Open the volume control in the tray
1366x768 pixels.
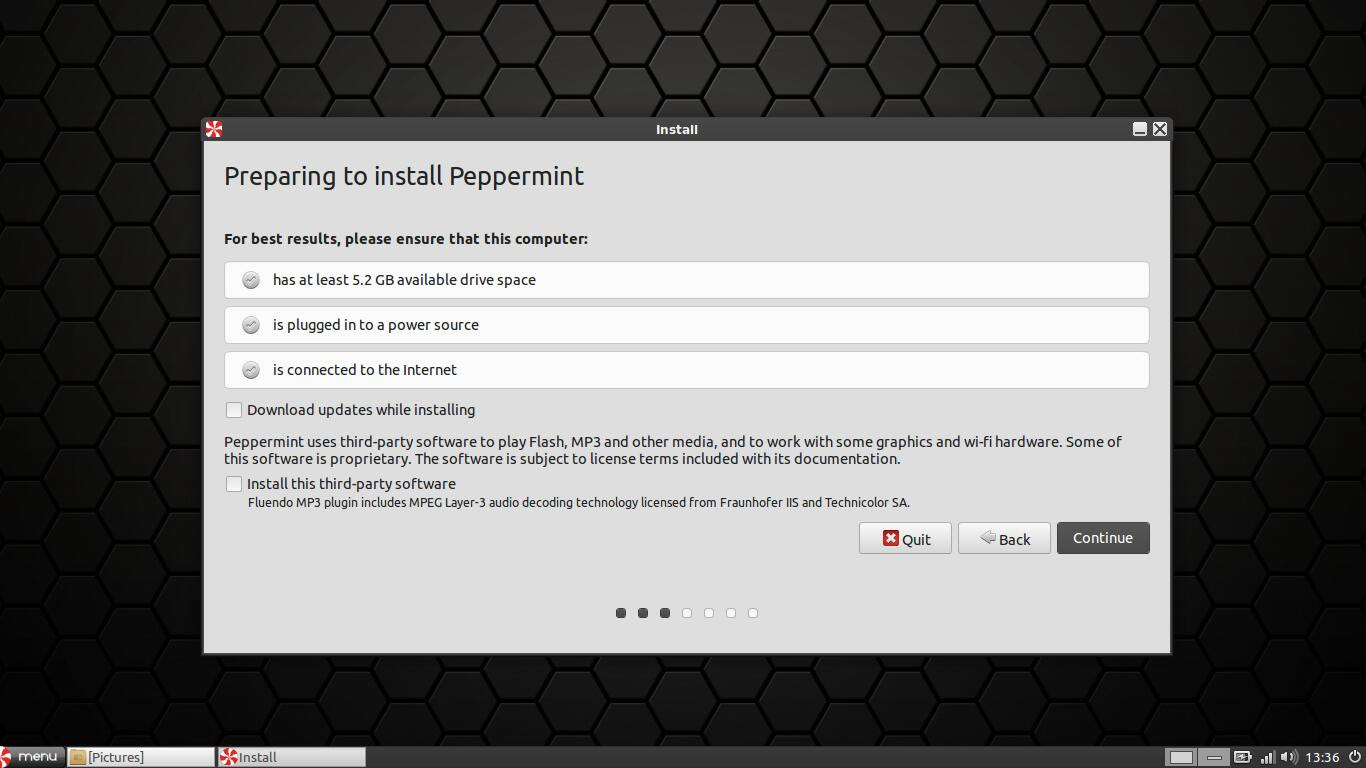[1288, 757]
